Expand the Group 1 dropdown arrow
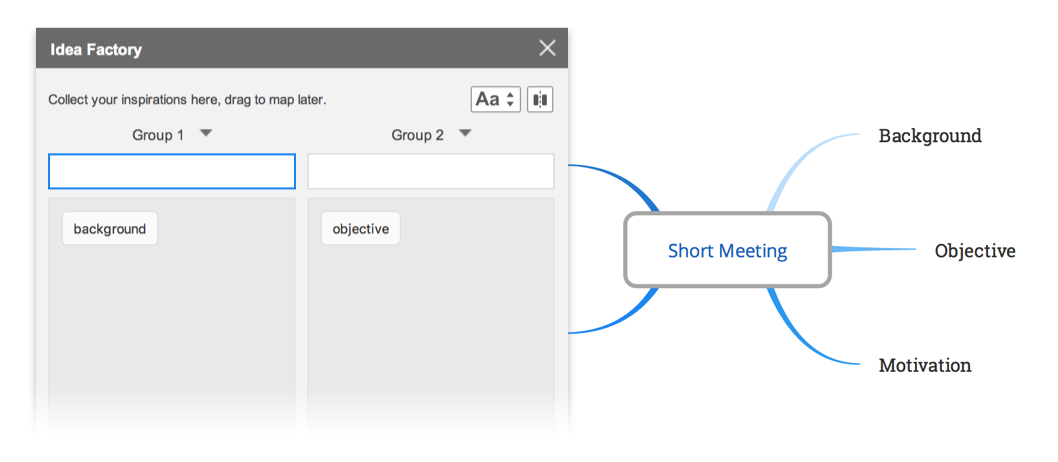 (x=206, y=133)
